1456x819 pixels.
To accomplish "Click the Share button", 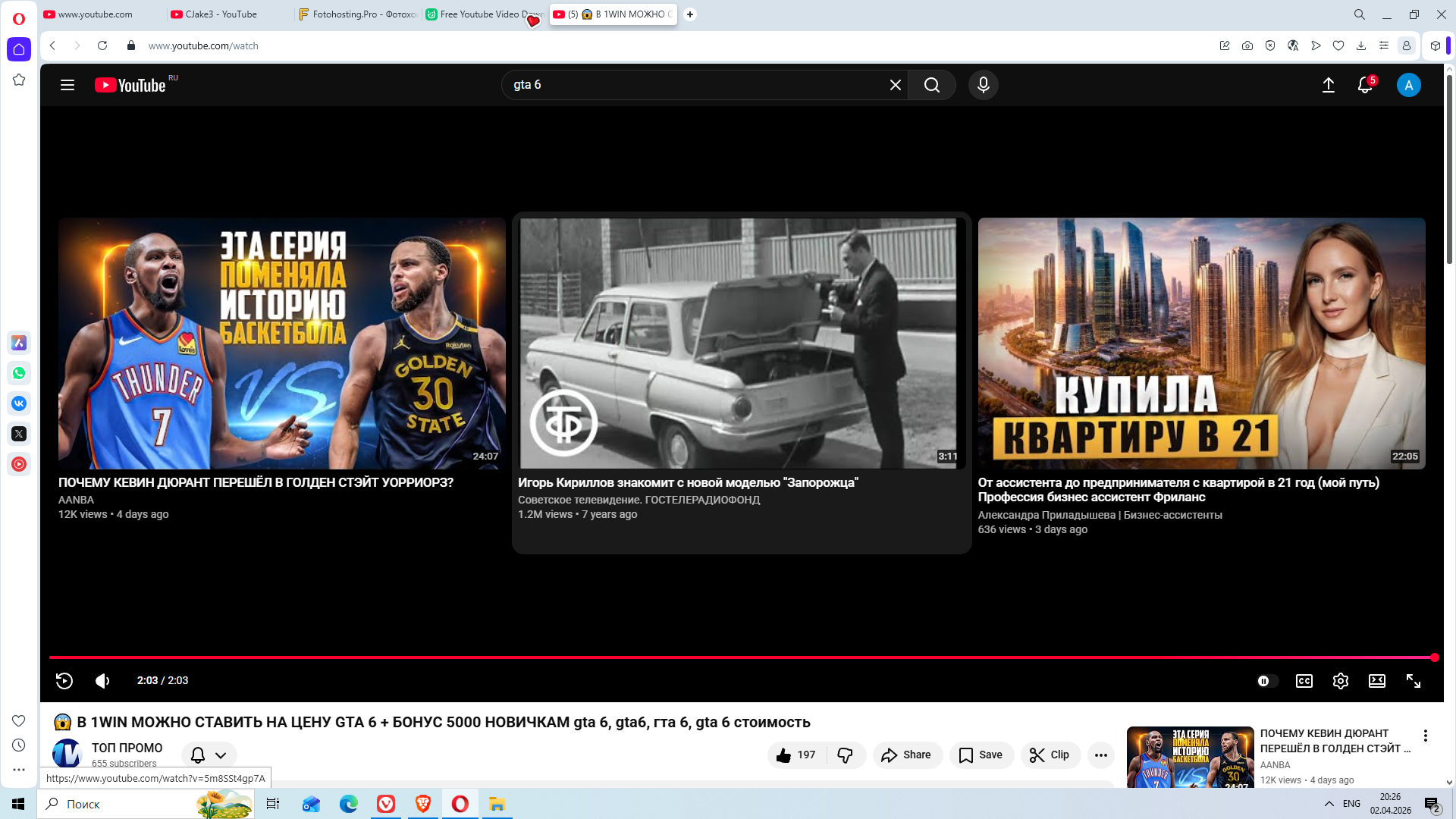I will [x=907, y=755].
